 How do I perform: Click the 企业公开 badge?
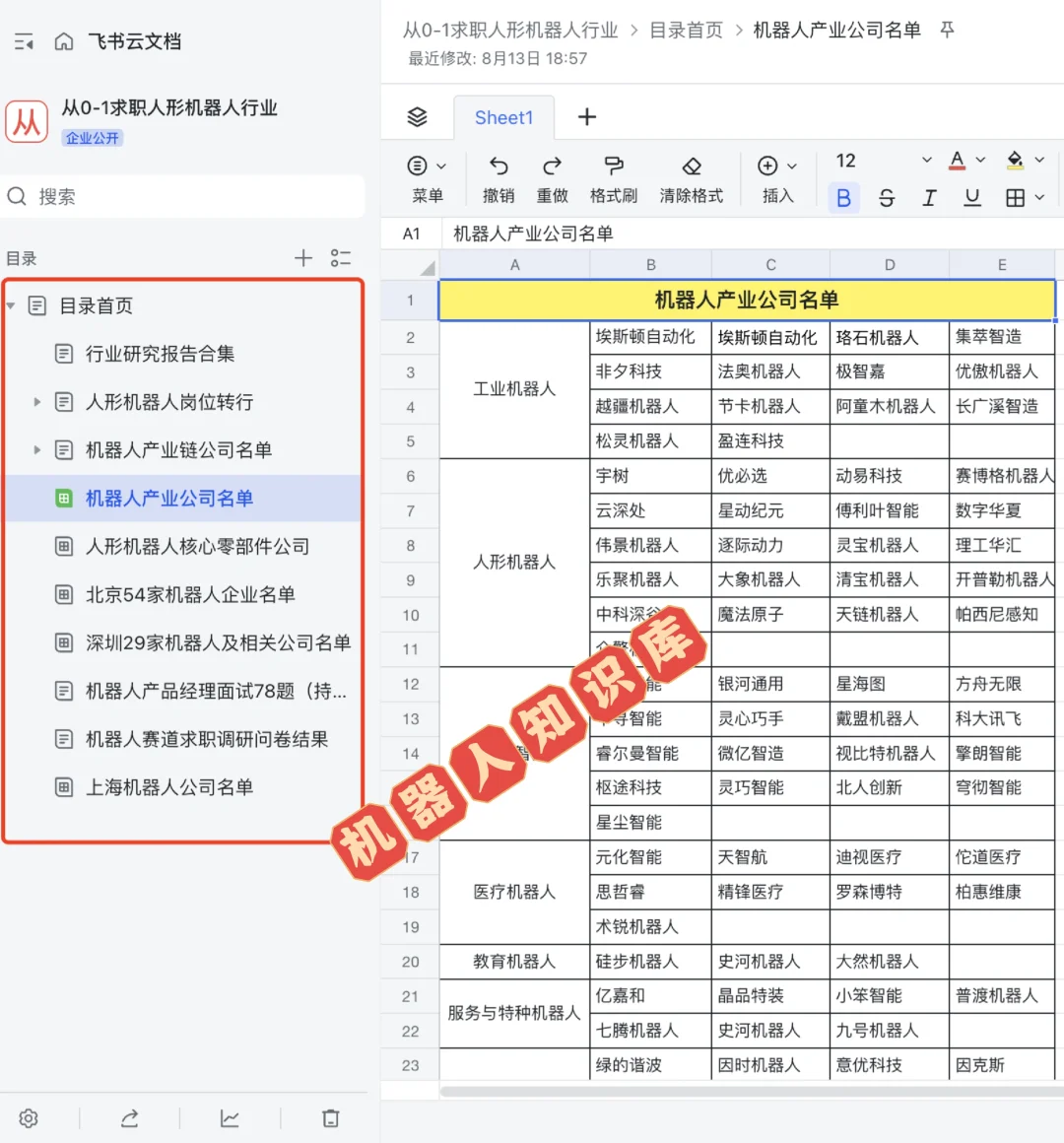(x=93, y=138)
